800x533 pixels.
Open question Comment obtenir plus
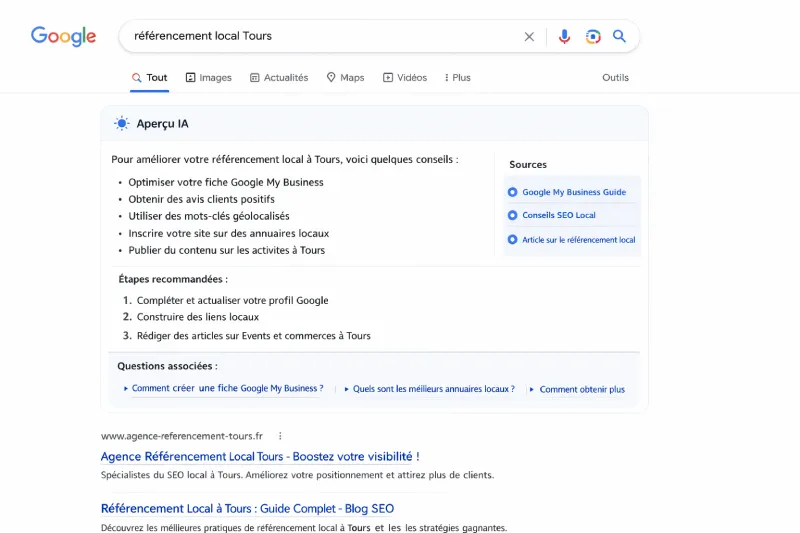click(582, 389)
